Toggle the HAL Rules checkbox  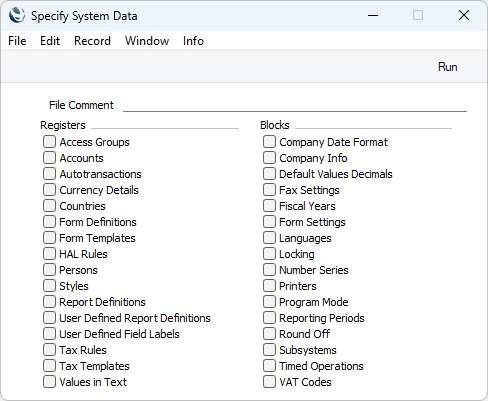49,254
